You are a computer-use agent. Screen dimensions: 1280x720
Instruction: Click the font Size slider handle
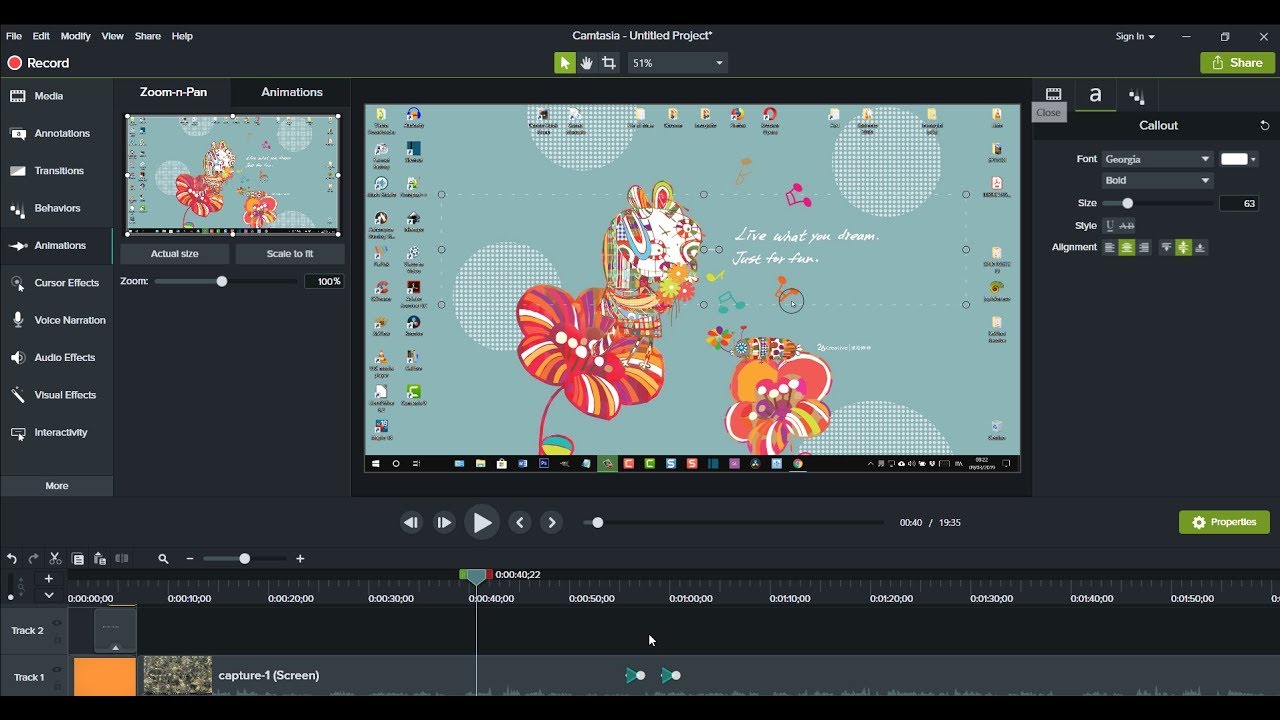click(1128, 203)
